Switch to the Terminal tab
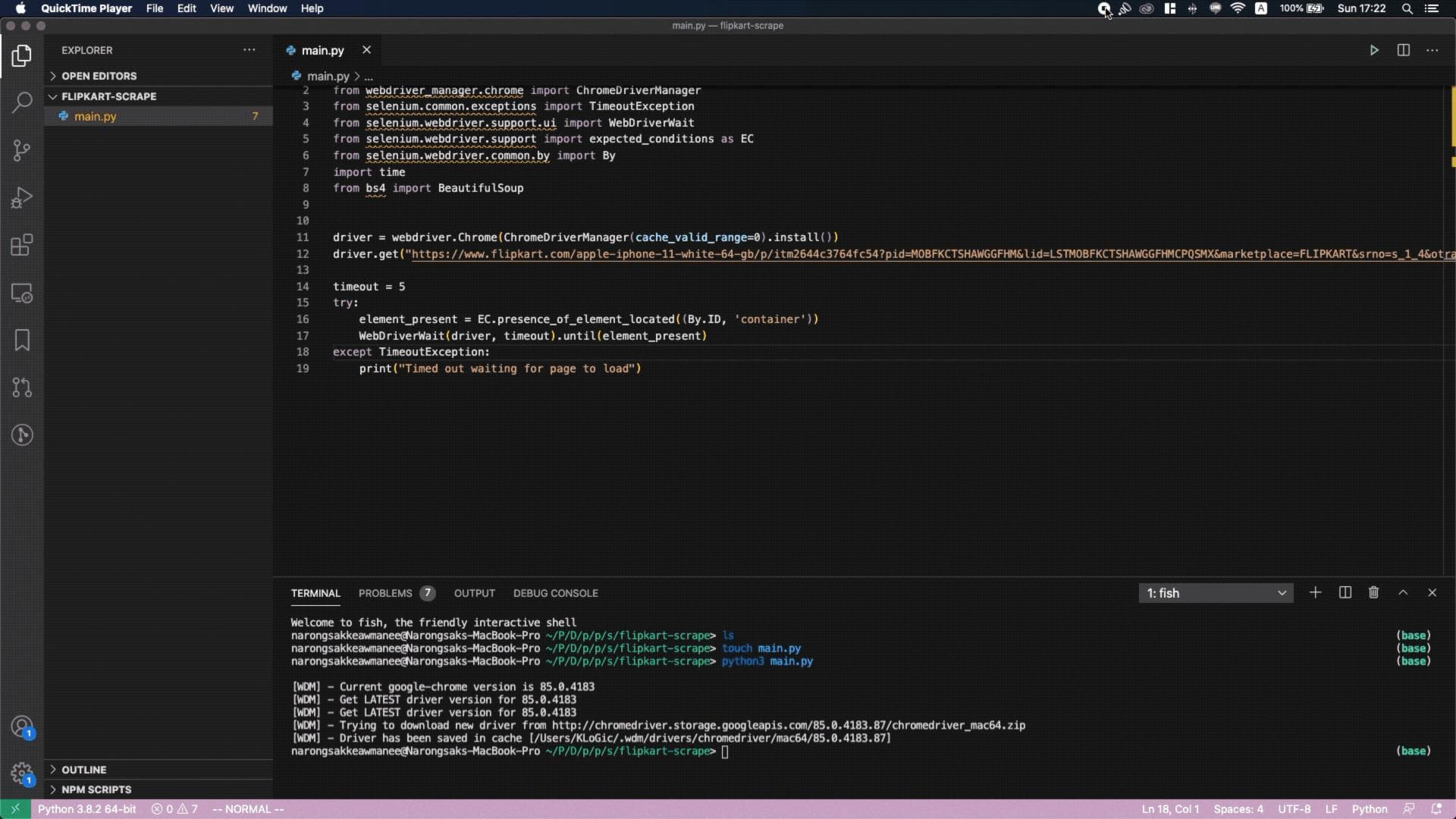Image resolution: width=1456 pixels, height=819 pixels. (x=315, y=593)
